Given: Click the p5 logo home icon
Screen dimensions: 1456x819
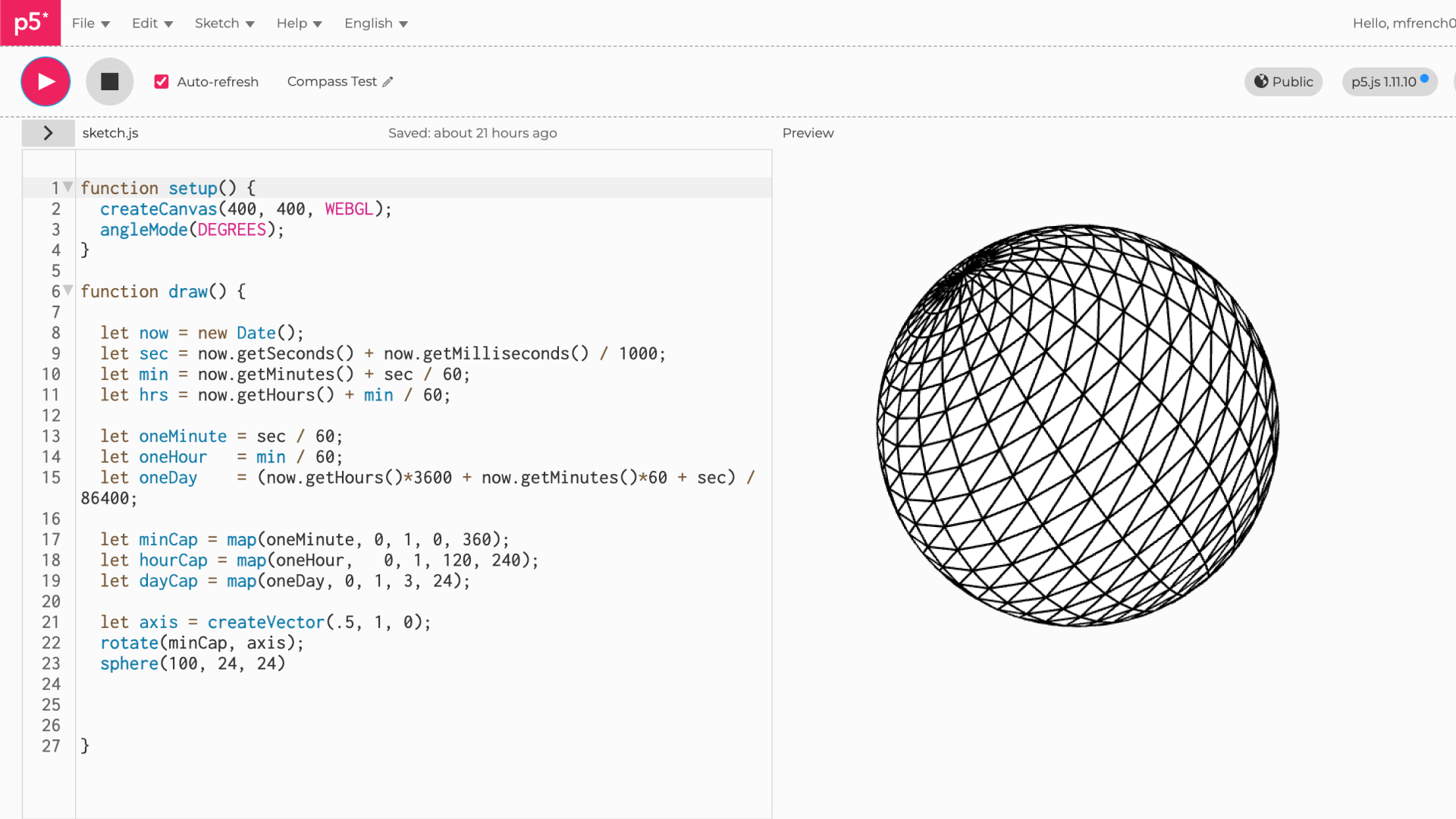Looking at the screenshot, I should (30, 23).
